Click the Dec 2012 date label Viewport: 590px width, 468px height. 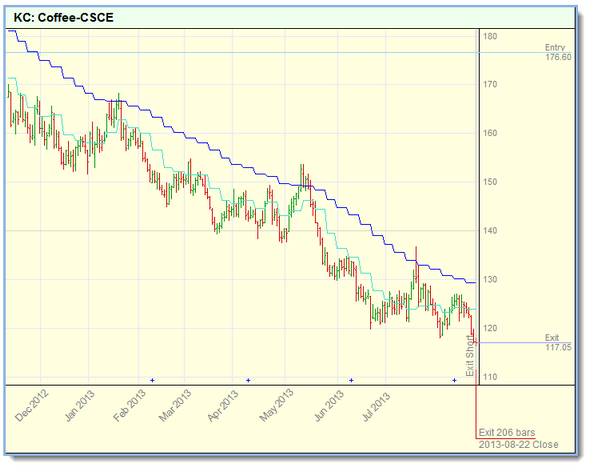click(32, 405)
